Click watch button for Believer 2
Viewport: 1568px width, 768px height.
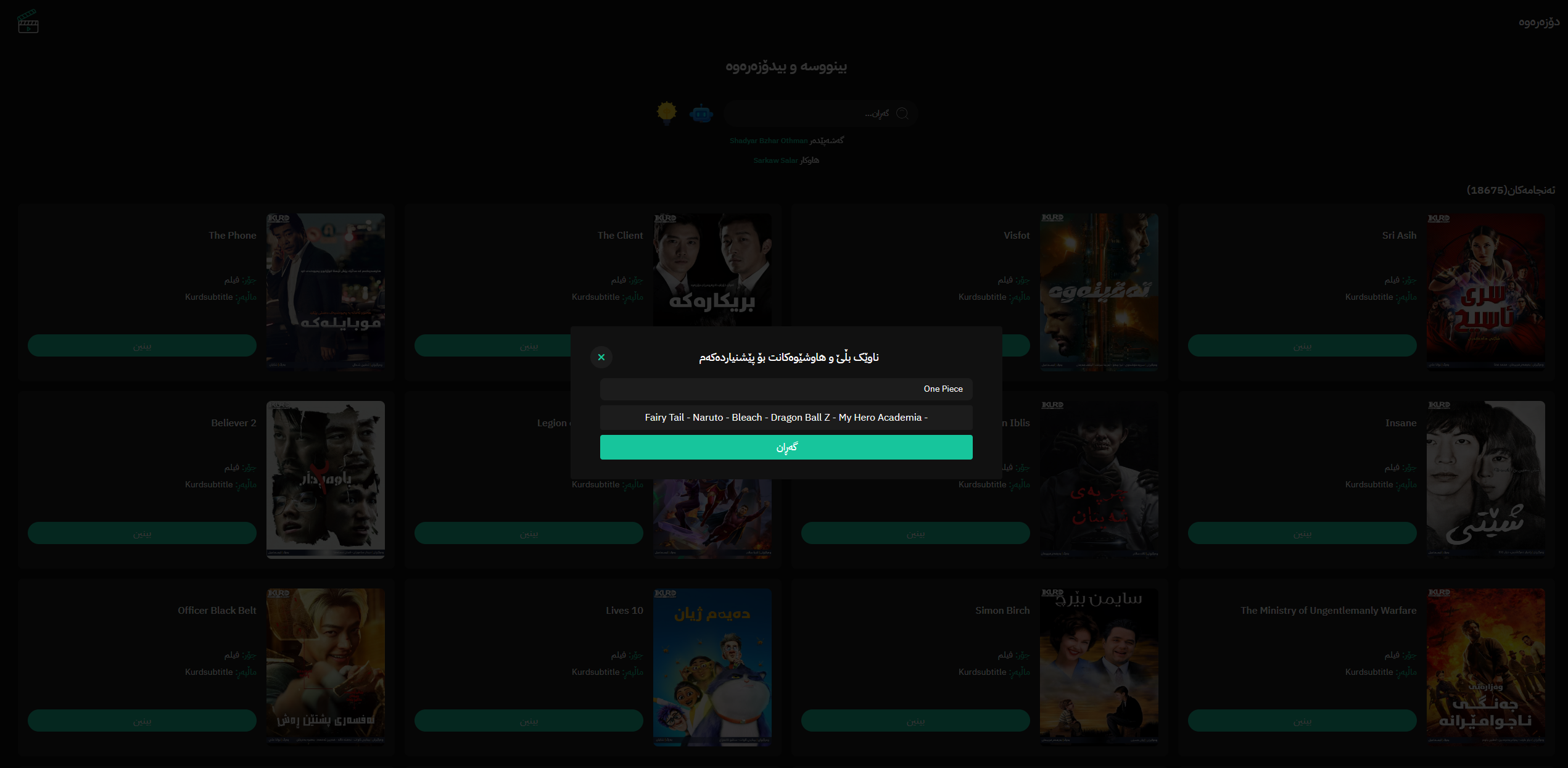point(142,533)
